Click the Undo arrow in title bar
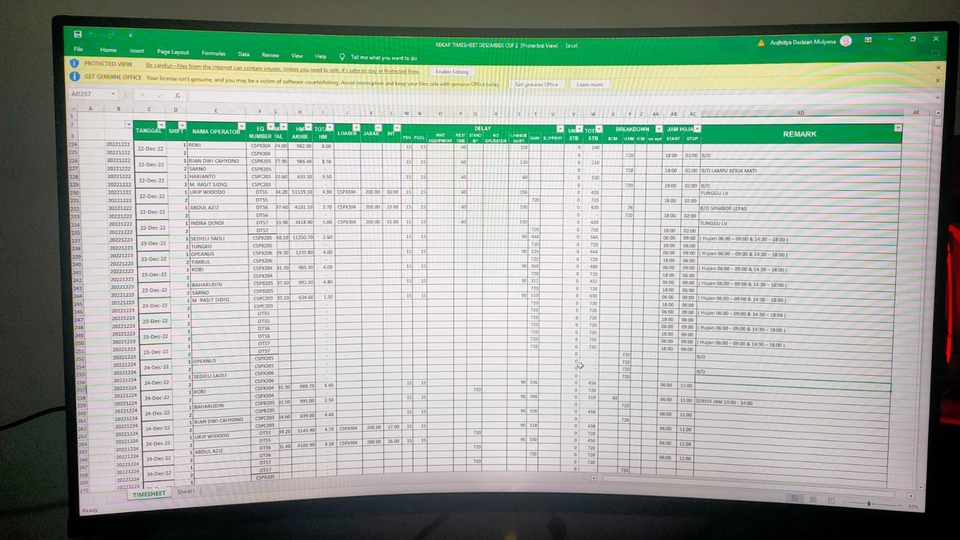Viewport: 960px width, 540px height. pos(93,35)
